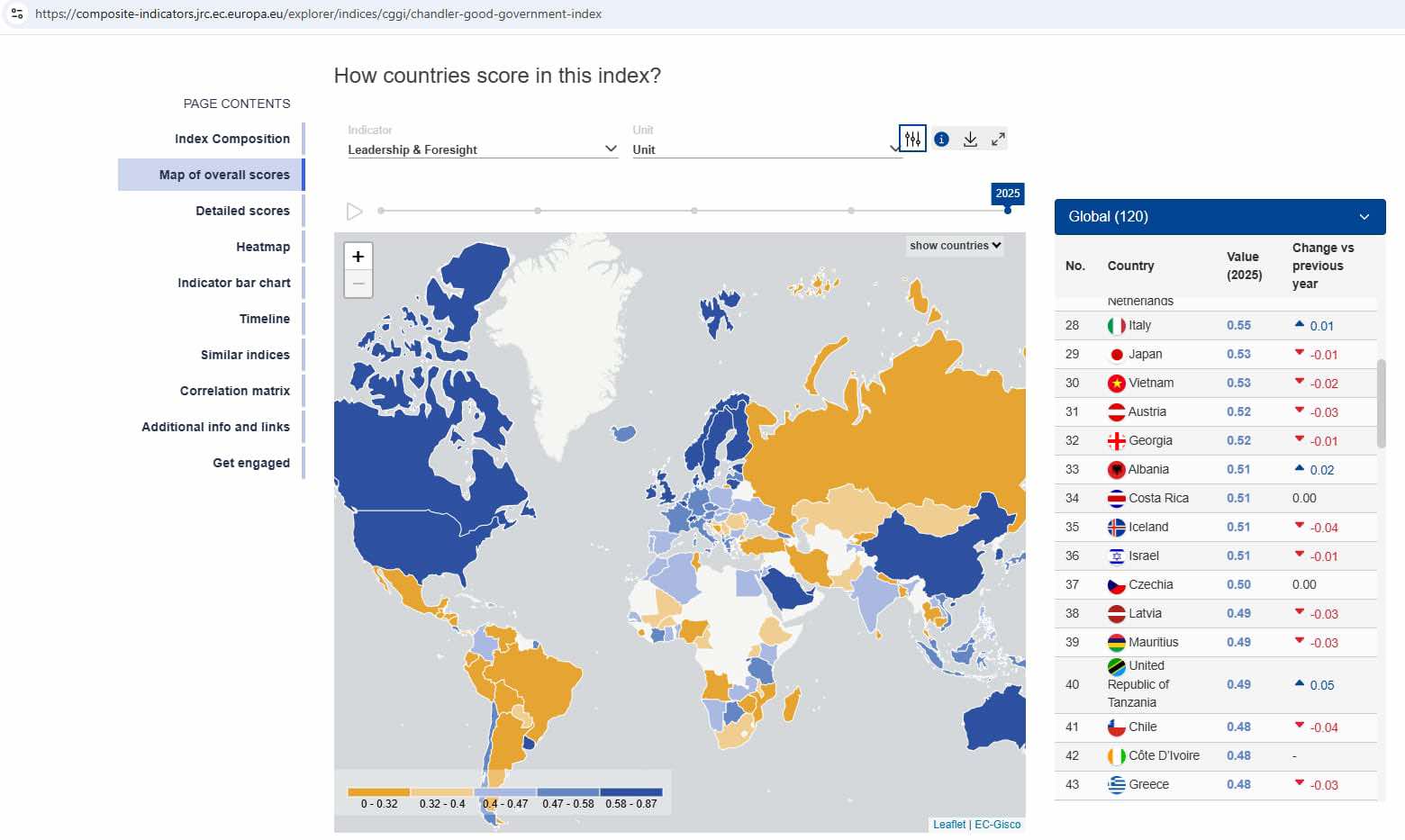Zoom in on the map
This screenshot has height=840, width=1405.
pos(358,257)
